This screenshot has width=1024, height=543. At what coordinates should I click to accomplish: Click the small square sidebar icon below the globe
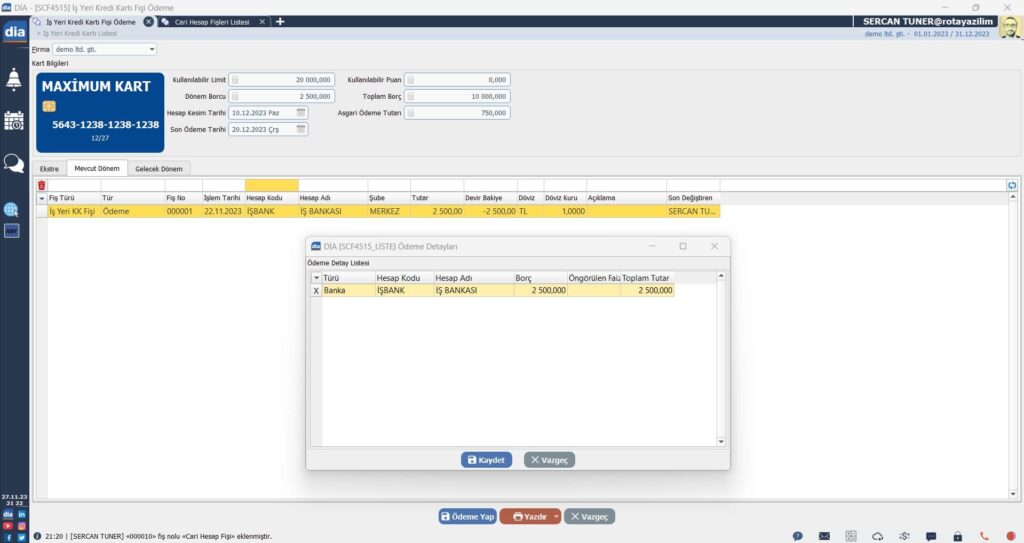point(11,231)
